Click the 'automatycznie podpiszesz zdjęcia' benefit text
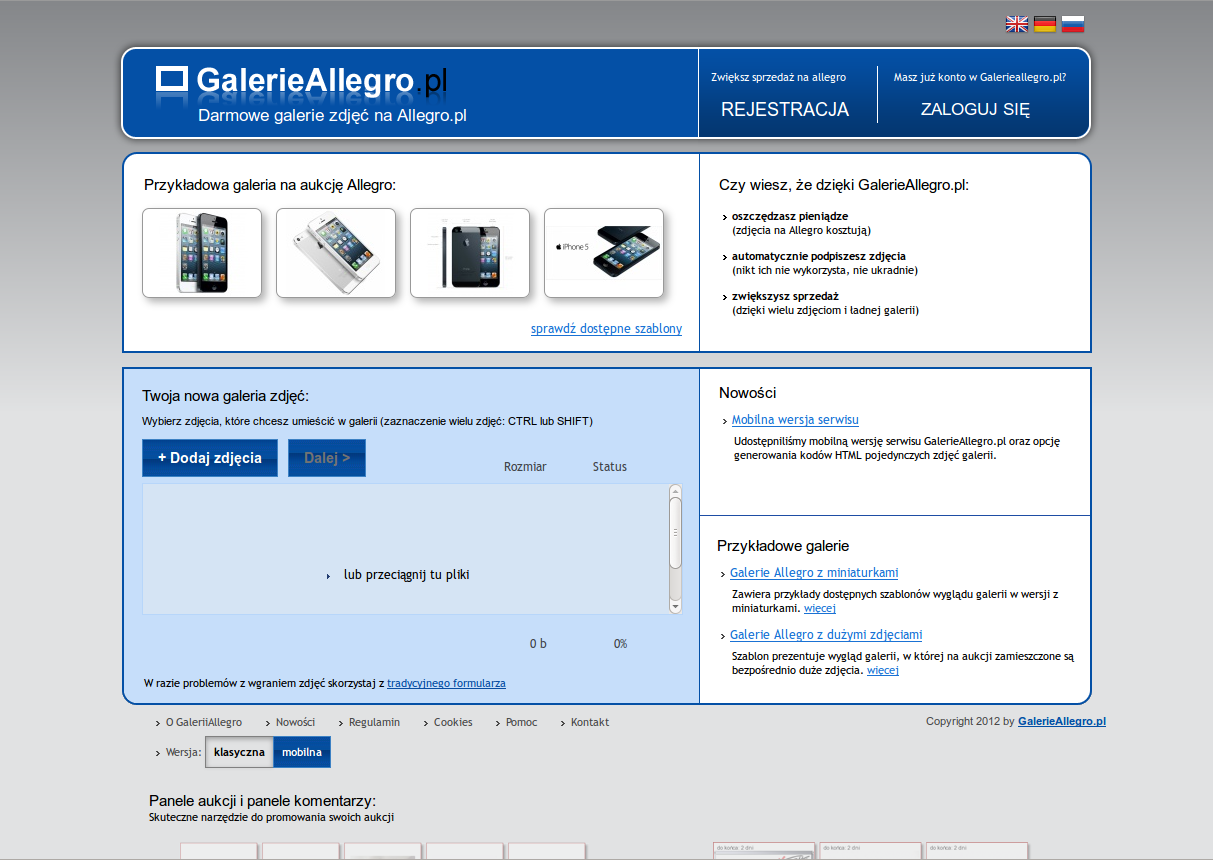 point(819,256)
